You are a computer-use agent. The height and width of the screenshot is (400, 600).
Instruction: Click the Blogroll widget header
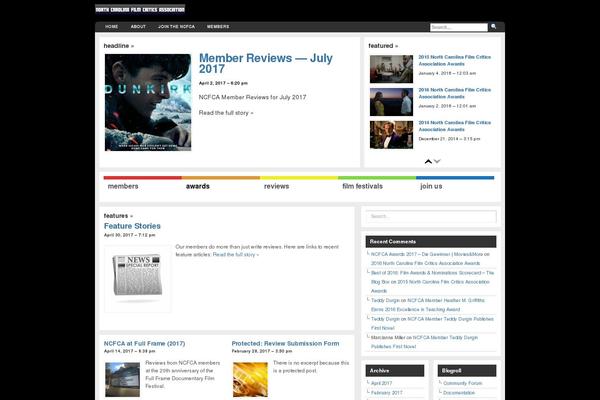click(467, 371)
